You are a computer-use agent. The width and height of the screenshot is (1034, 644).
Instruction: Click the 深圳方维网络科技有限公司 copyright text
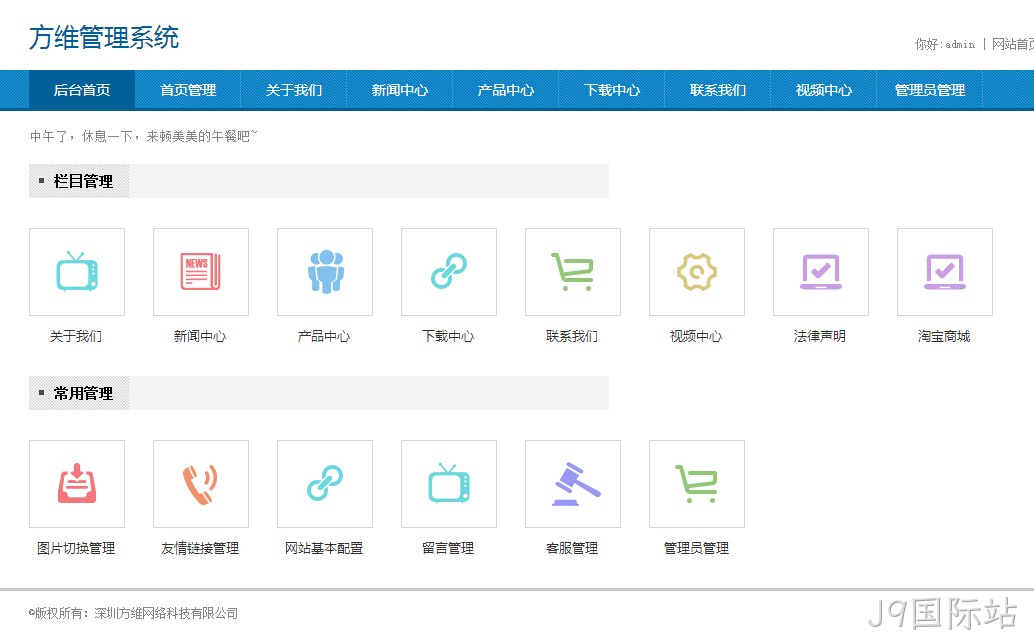(x=166, y=613)
